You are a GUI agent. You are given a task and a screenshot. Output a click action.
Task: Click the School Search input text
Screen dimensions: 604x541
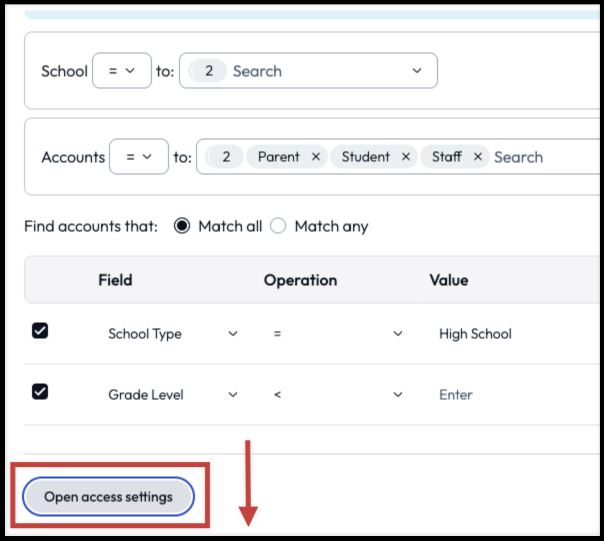[257, 71]
